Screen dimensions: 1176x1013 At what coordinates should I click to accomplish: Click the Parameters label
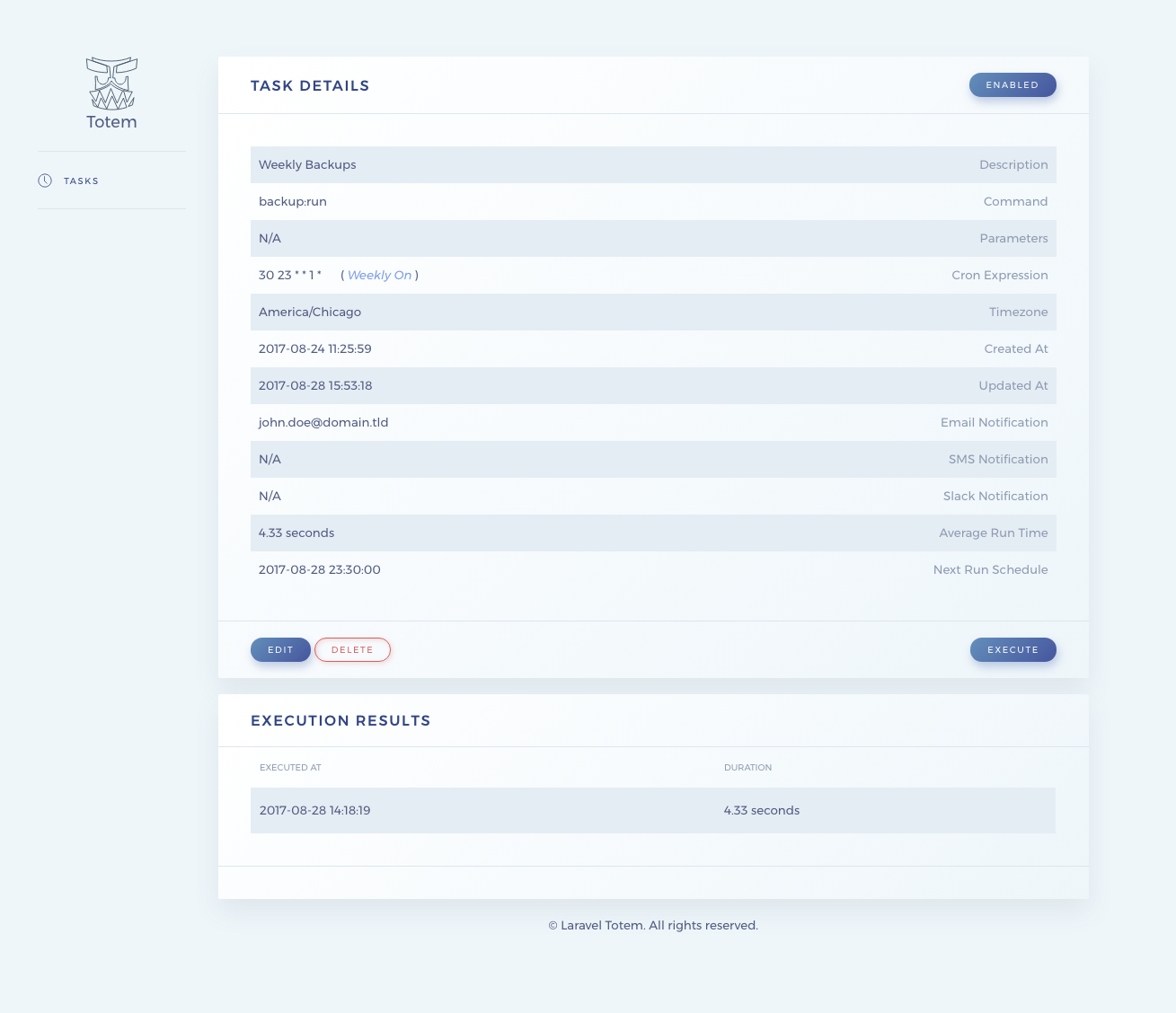click(x=1013, y=238)
